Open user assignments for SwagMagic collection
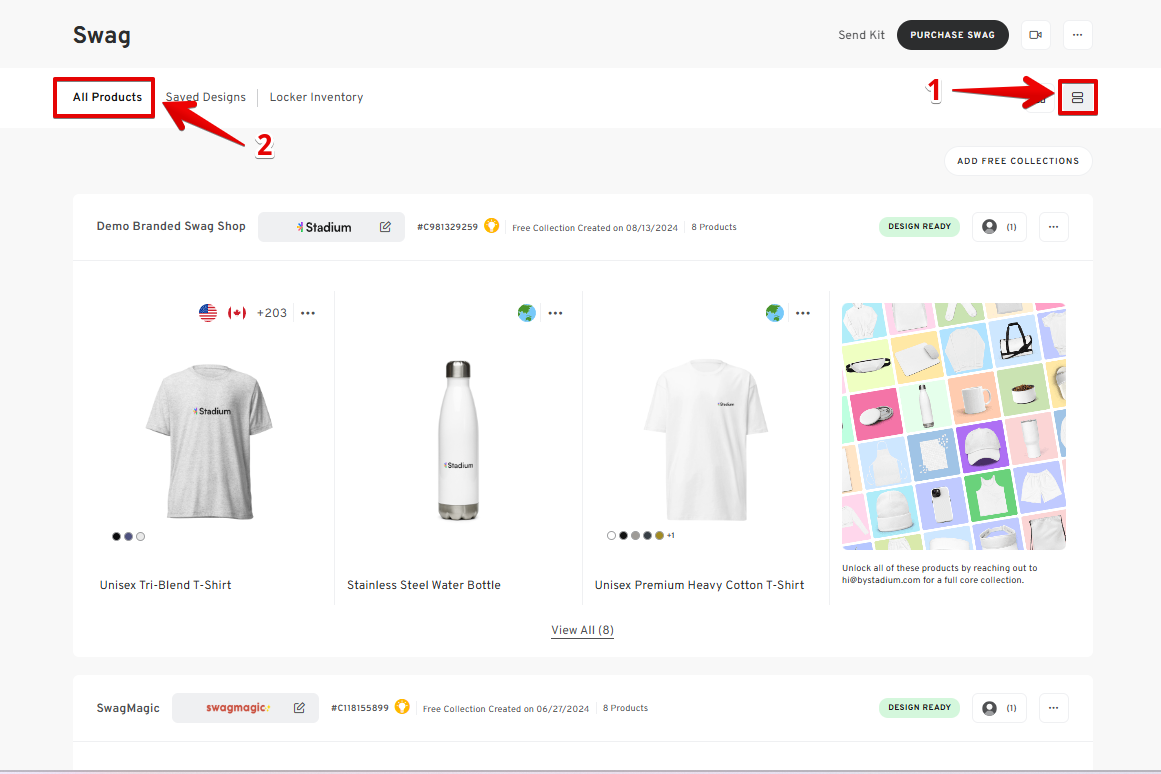The height and width of the screenshot is (774, 1161). [998, 708]
